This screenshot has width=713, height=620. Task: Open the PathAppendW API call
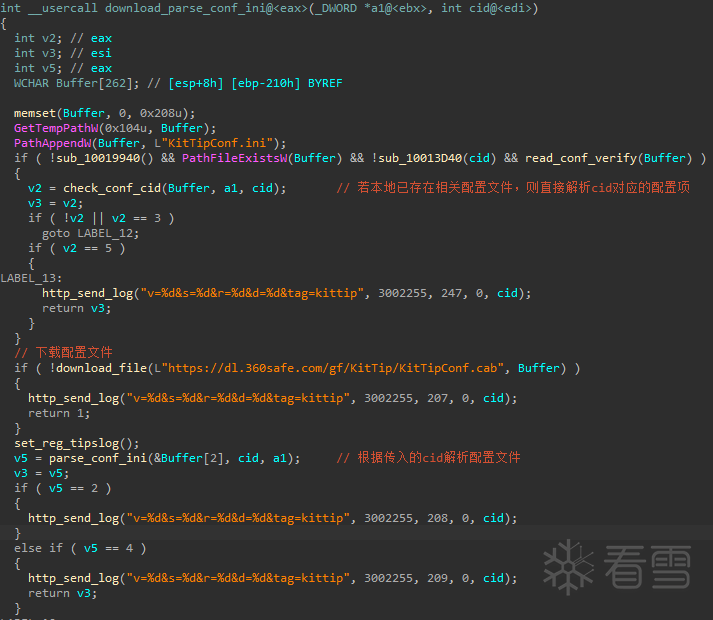pos(52,143)
